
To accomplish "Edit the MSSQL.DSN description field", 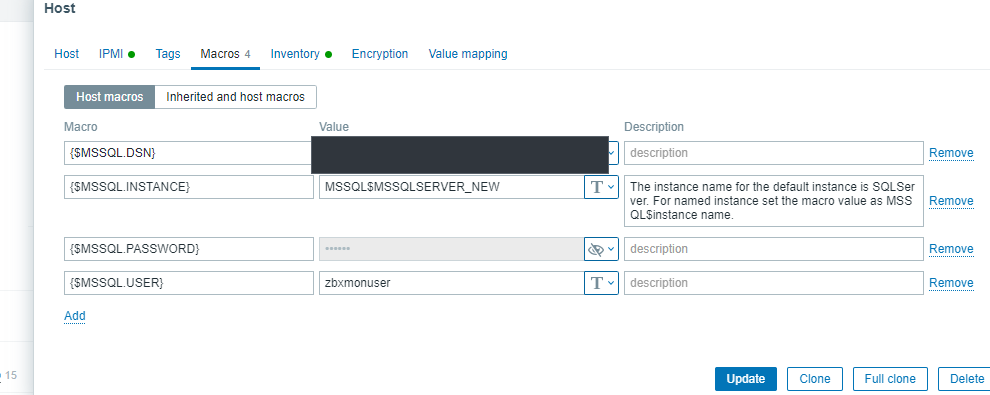I will click(774, 153).
